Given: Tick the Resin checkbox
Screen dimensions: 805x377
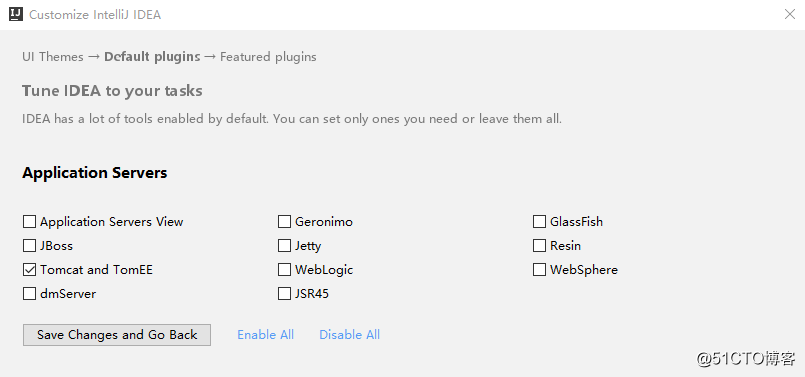Looking at the screenshot, I should pyautogui.click(x=539, y=246).
